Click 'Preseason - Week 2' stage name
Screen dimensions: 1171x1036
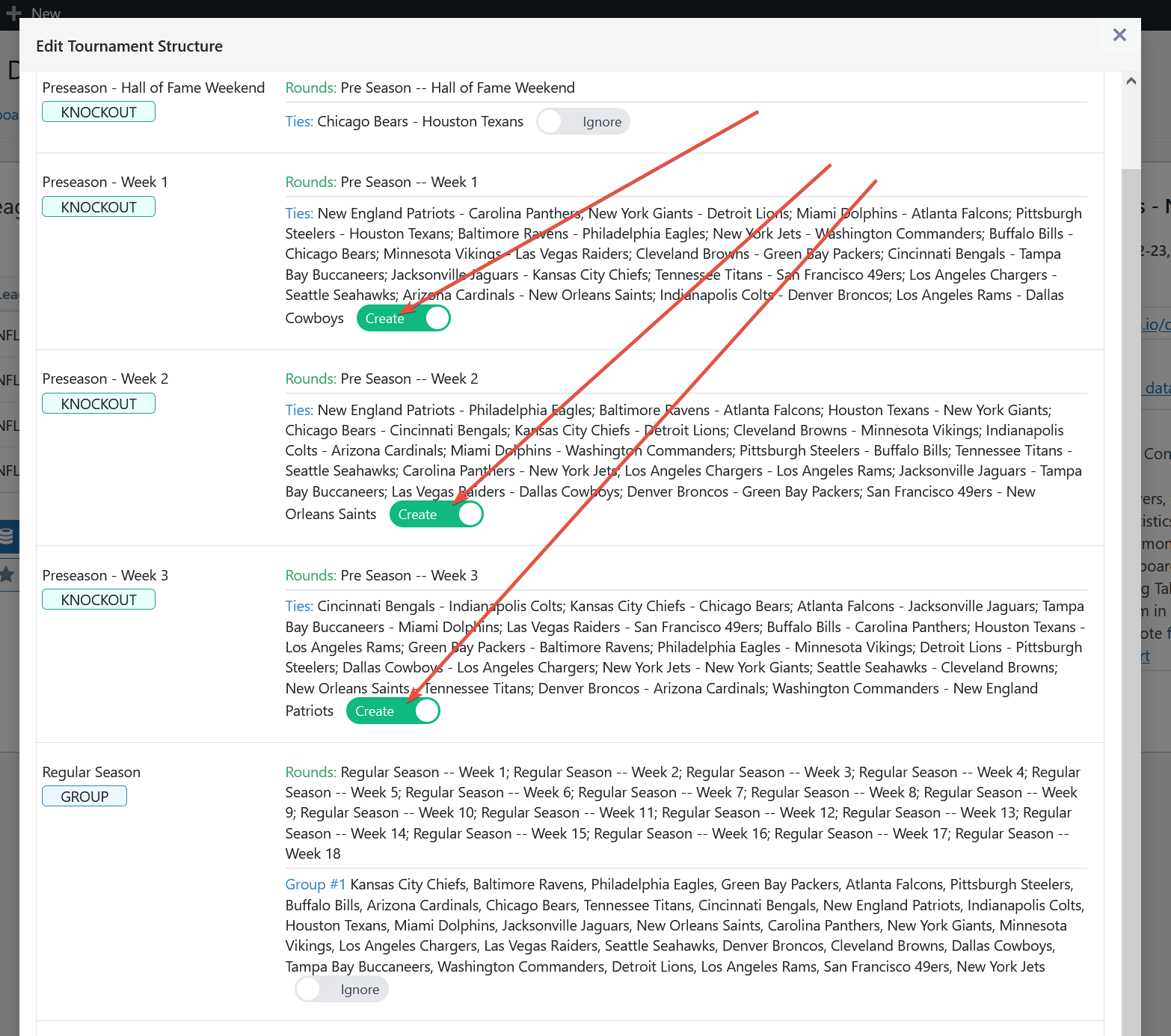click(105, 378)
